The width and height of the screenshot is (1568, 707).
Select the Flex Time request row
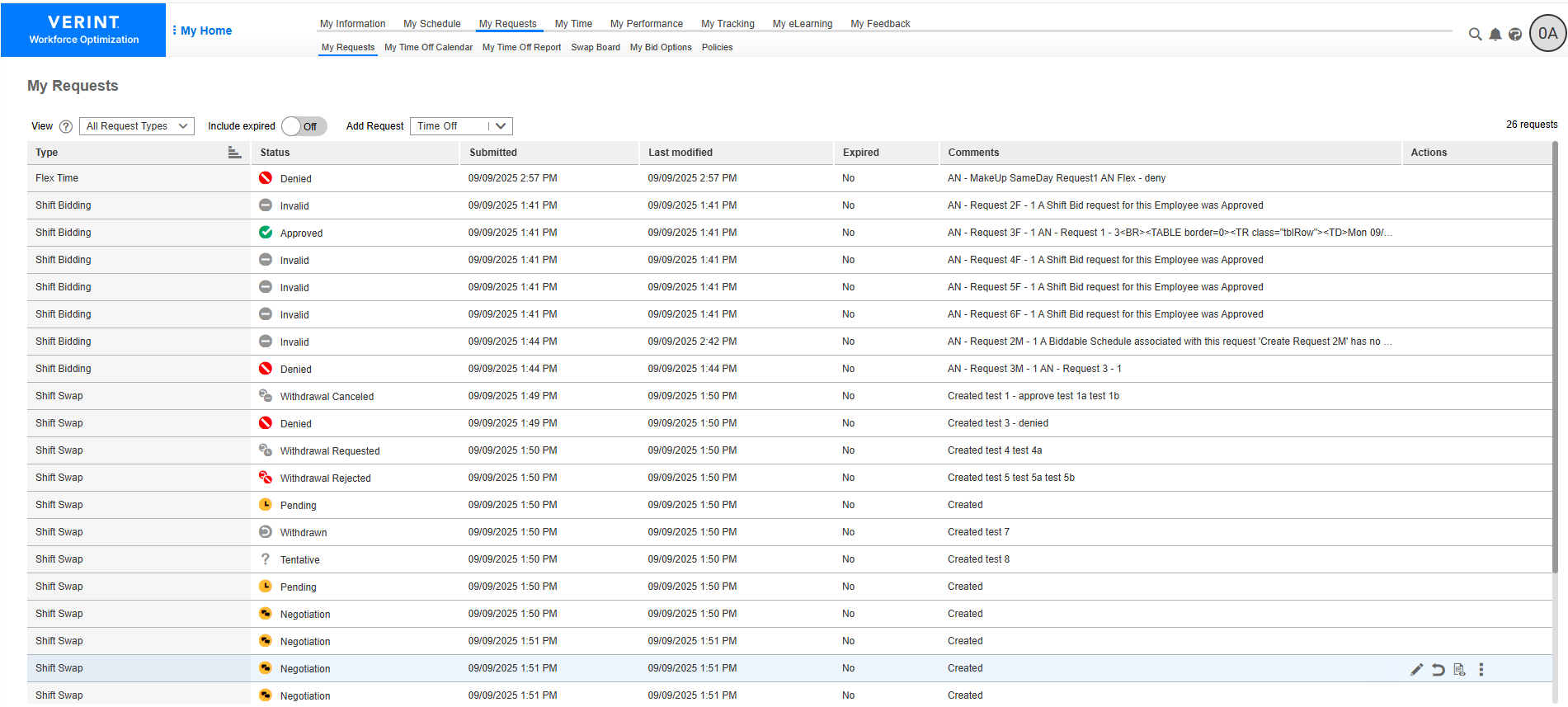[x=789, y=178]
